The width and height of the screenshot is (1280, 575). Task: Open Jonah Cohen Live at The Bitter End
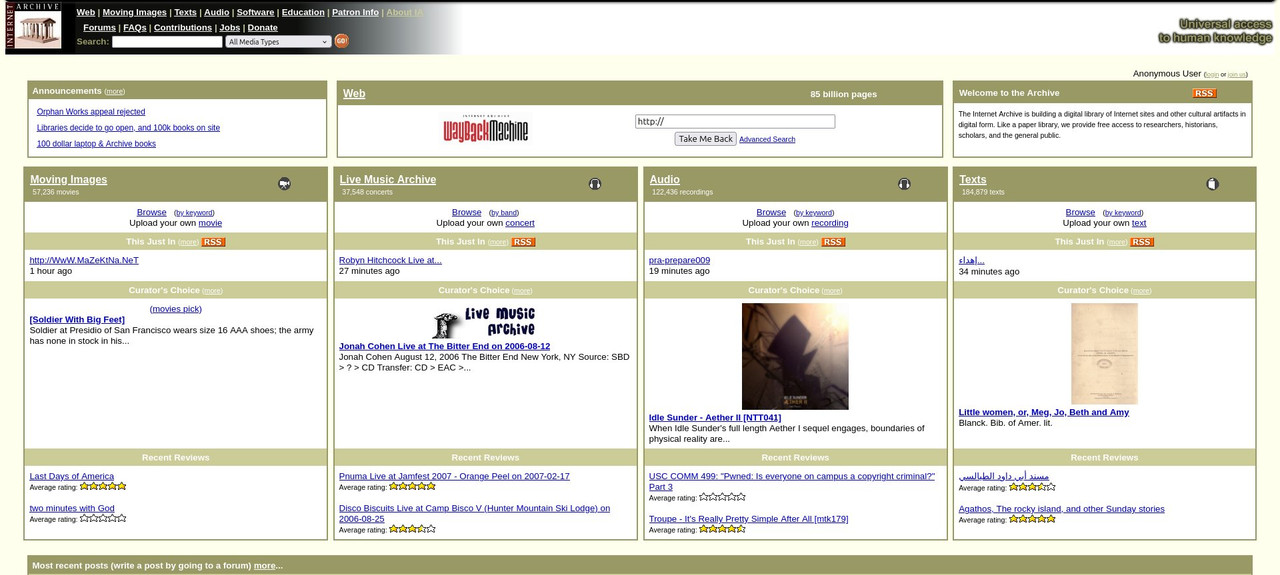pos(444,346)
